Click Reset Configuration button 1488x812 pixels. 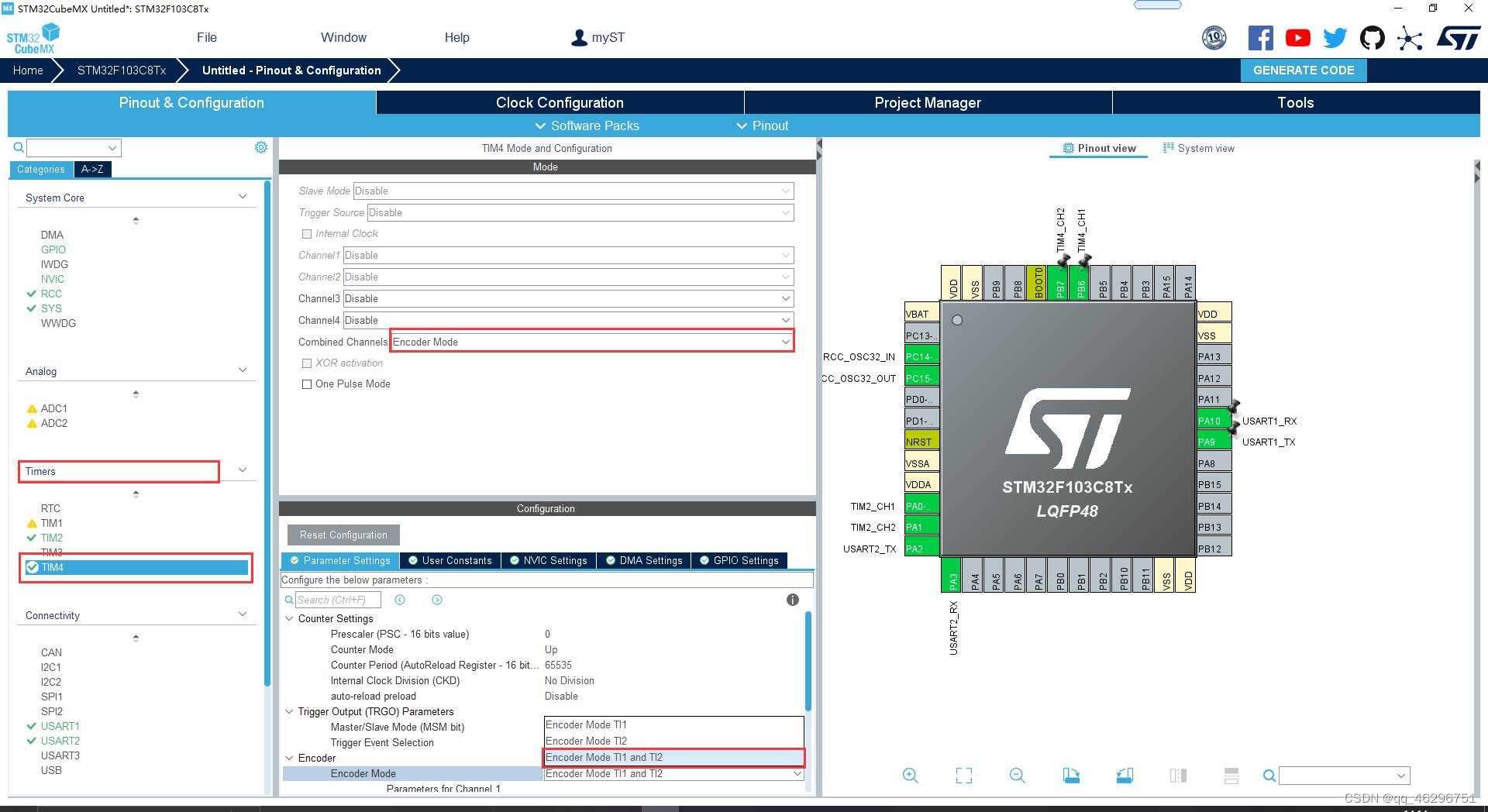[343, 535]
